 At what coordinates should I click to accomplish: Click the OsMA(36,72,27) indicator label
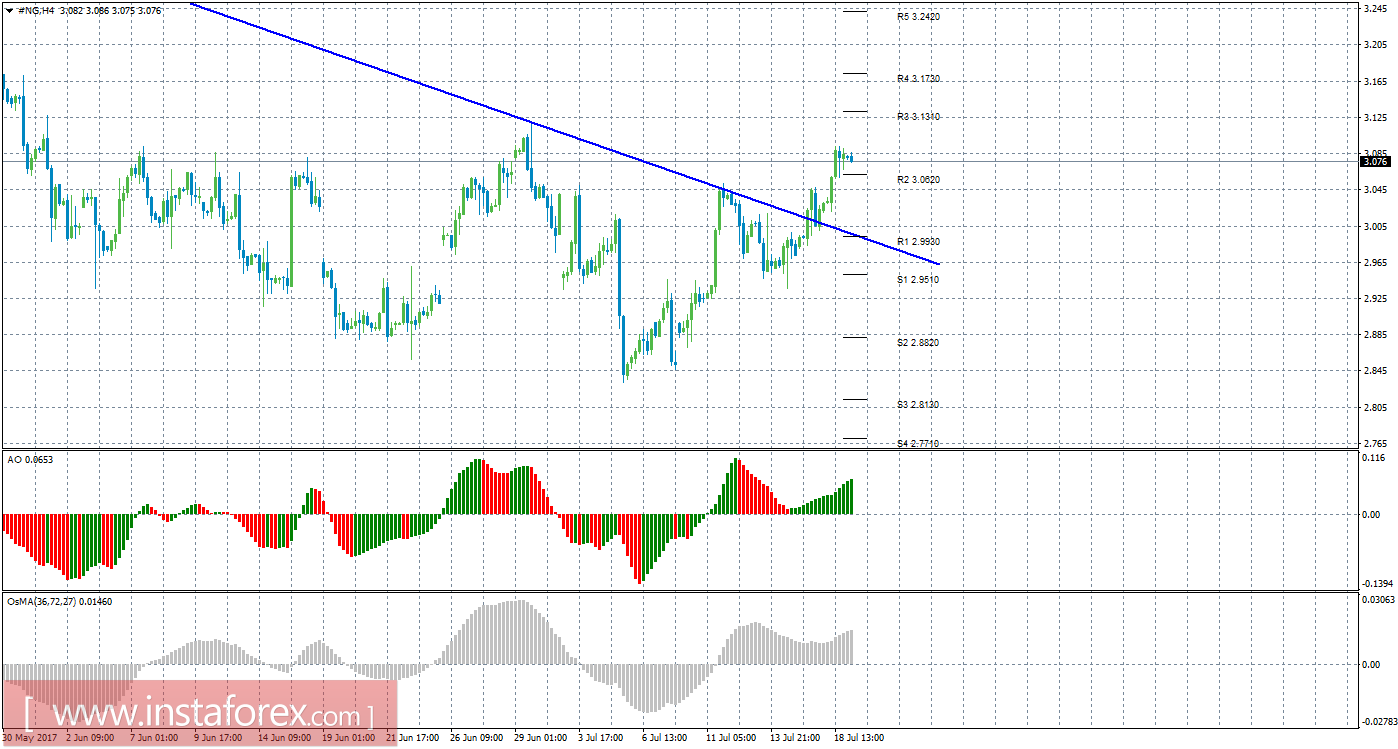(x=58, y=601)
